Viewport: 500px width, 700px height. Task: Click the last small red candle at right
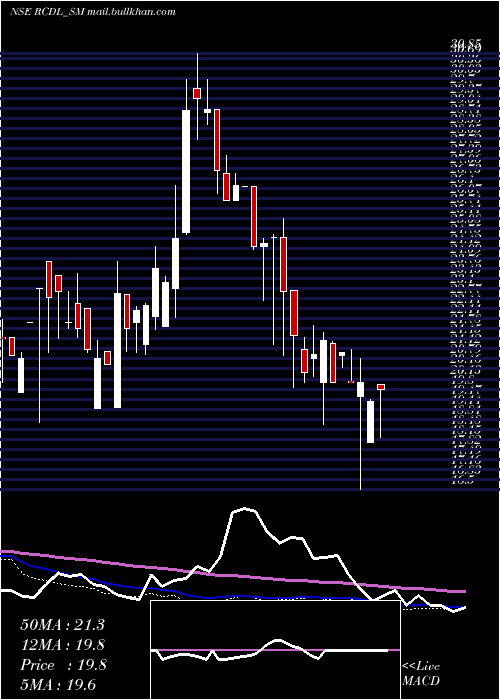tap(381, 387)
